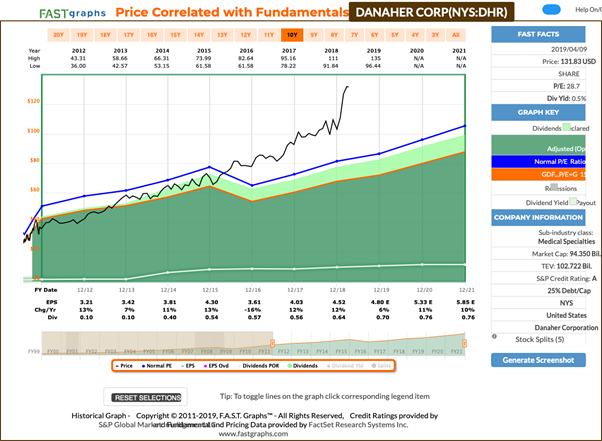The width and height of the screenshot is (602, 441).
Task: Switch to the 14Y range tab
Action: 199,35
